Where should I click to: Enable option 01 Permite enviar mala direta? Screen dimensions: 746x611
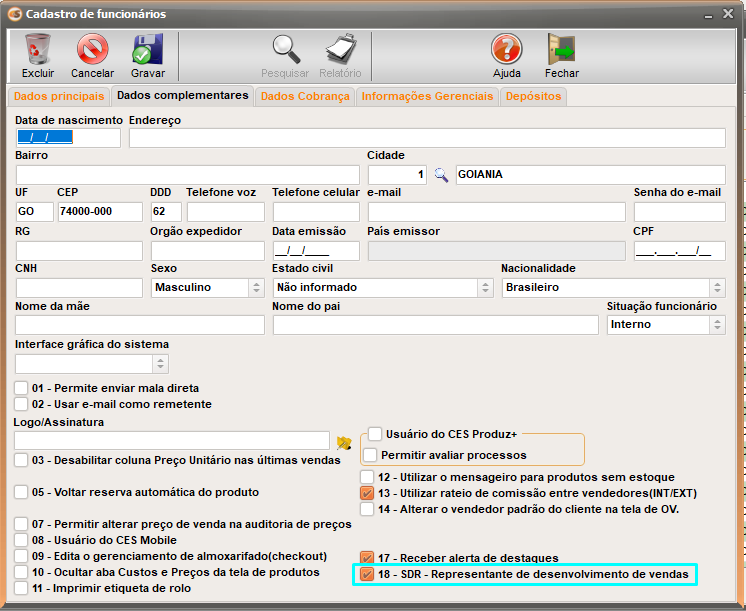click(22, 388)
